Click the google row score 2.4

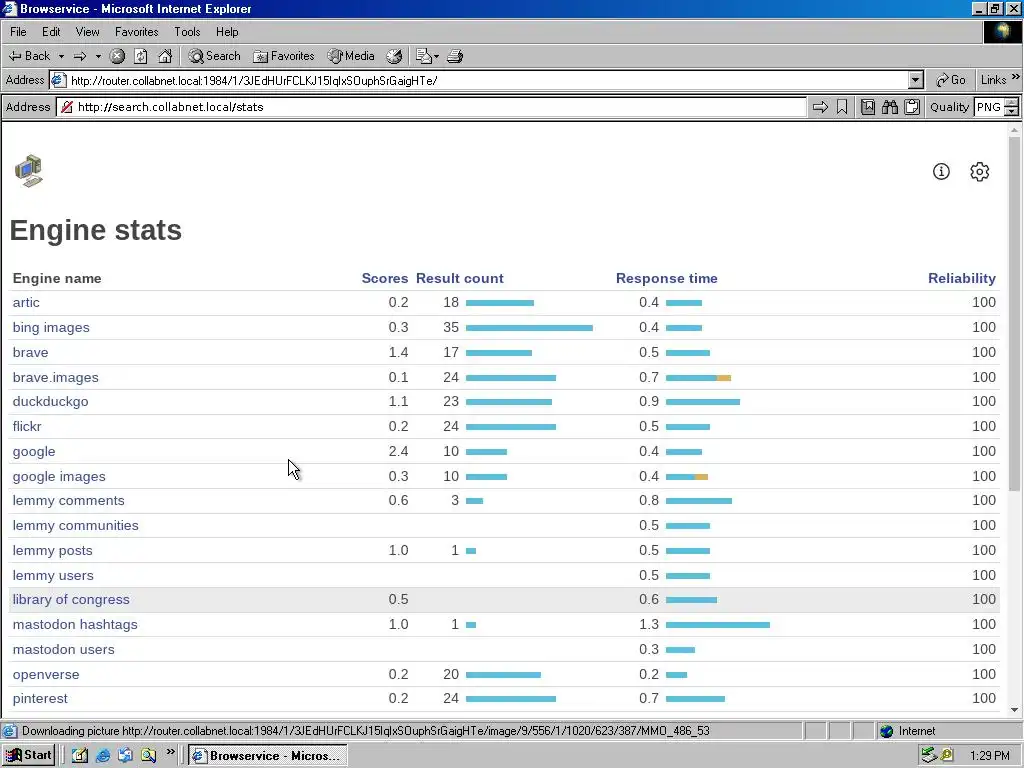click(398, 451)
